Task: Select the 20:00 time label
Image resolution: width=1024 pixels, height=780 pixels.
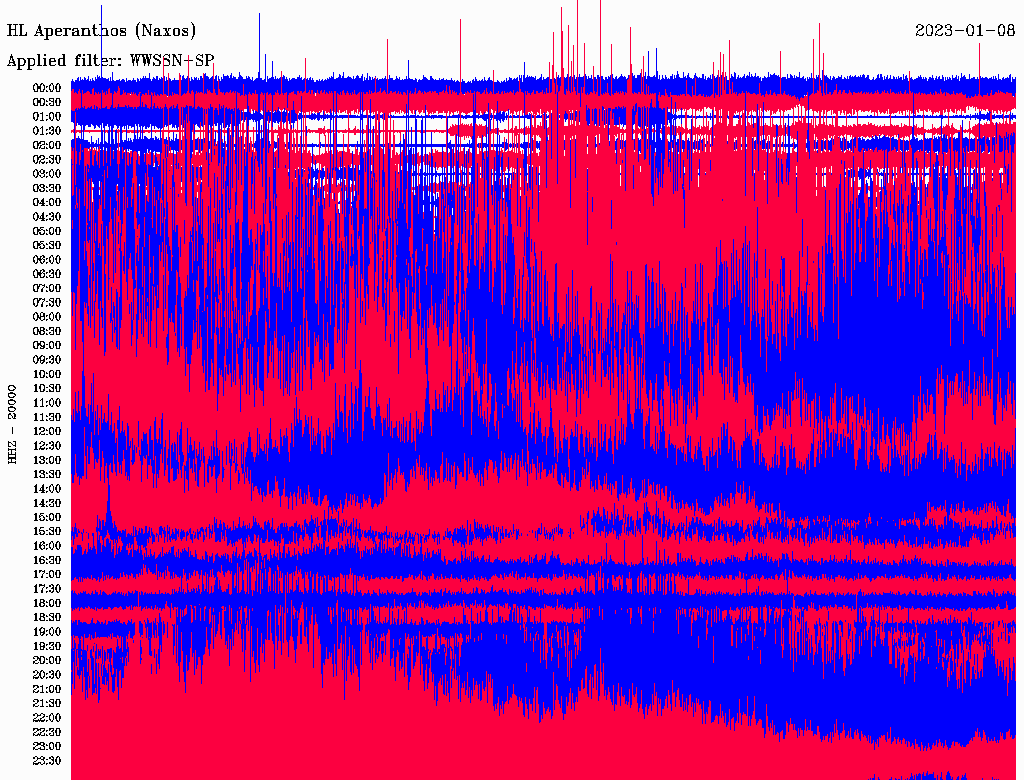Action: point(47,661)
